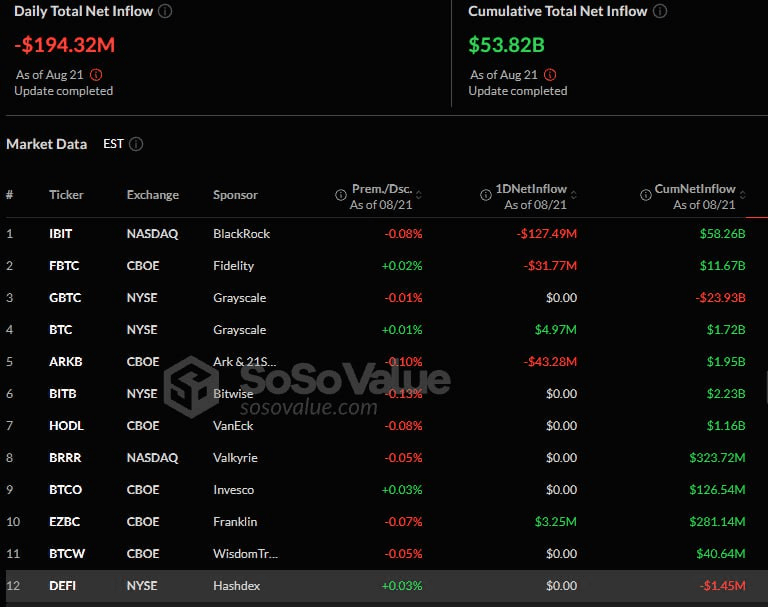Click FBTC premium +0.02% cell
This screenshot has height=607, width=768.
402,266
